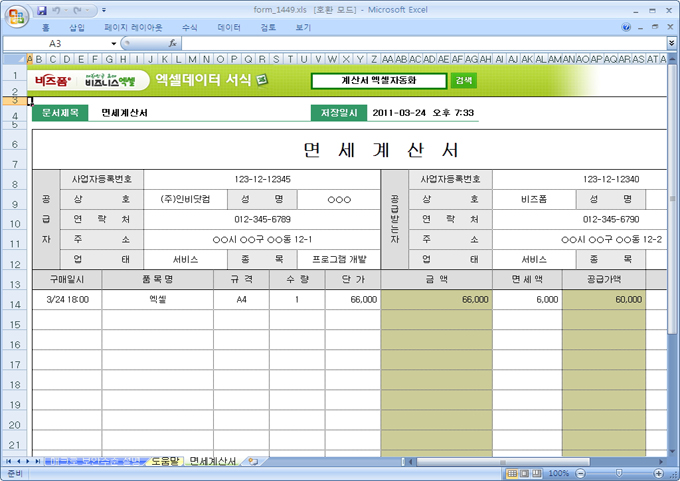Open the 삽입 ribbon tab
The image size is (680, 481).
76,28
